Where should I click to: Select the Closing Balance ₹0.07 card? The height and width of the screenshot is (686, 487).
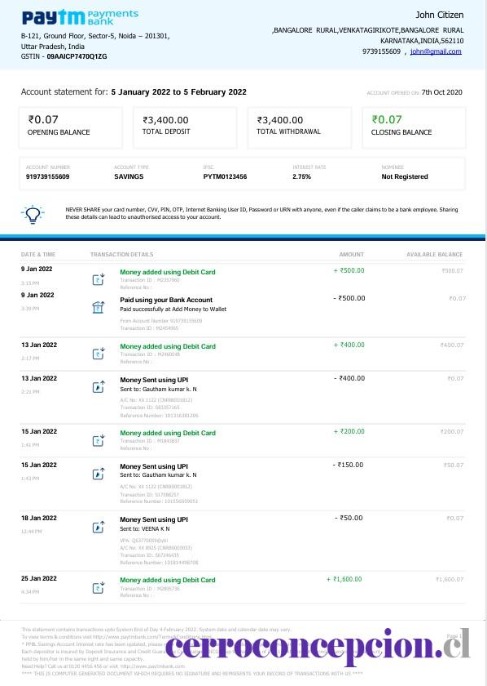(414, 128)
